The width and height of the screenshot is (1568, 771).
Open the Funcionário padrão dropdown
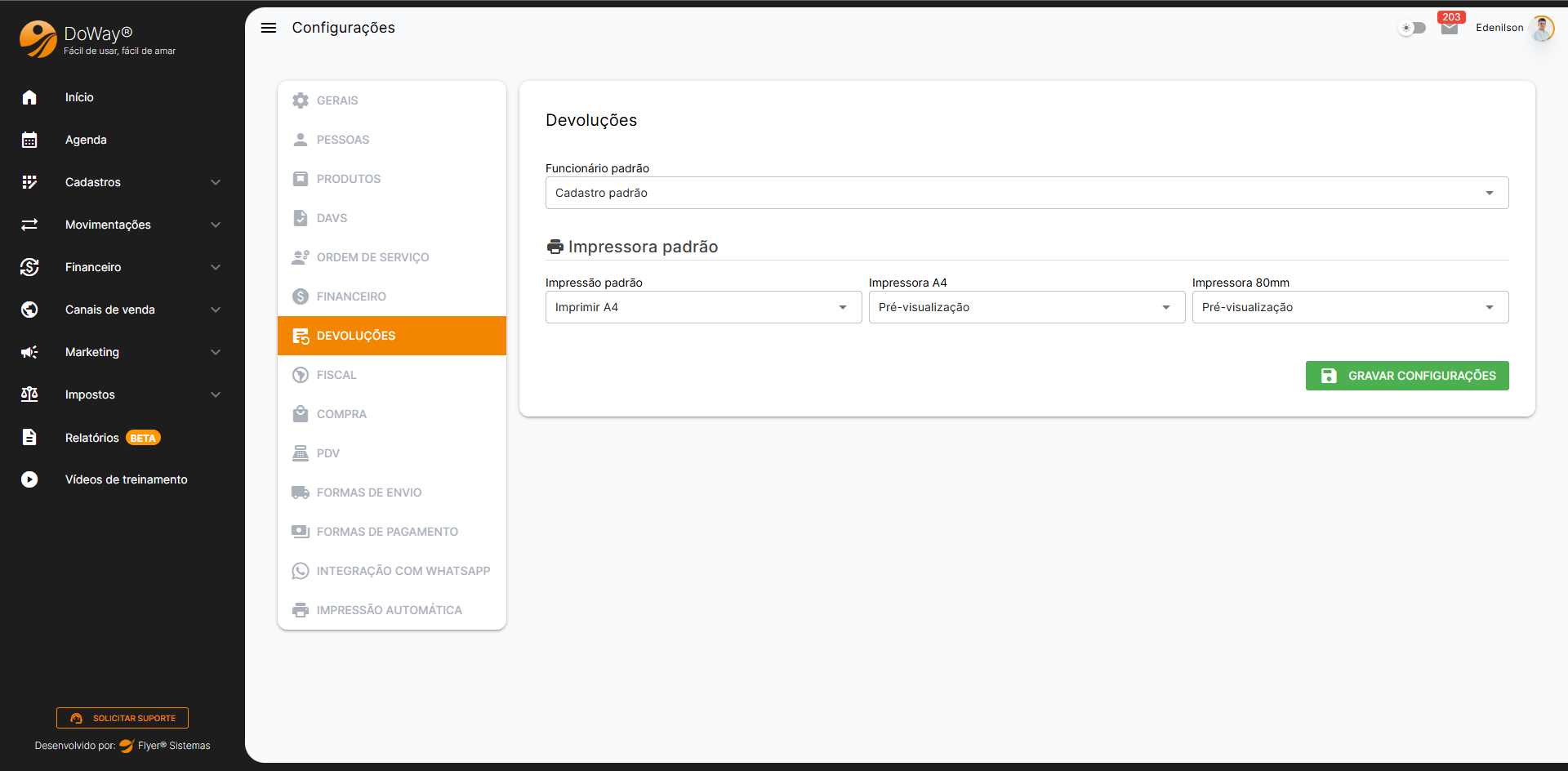pos(1027,193)
